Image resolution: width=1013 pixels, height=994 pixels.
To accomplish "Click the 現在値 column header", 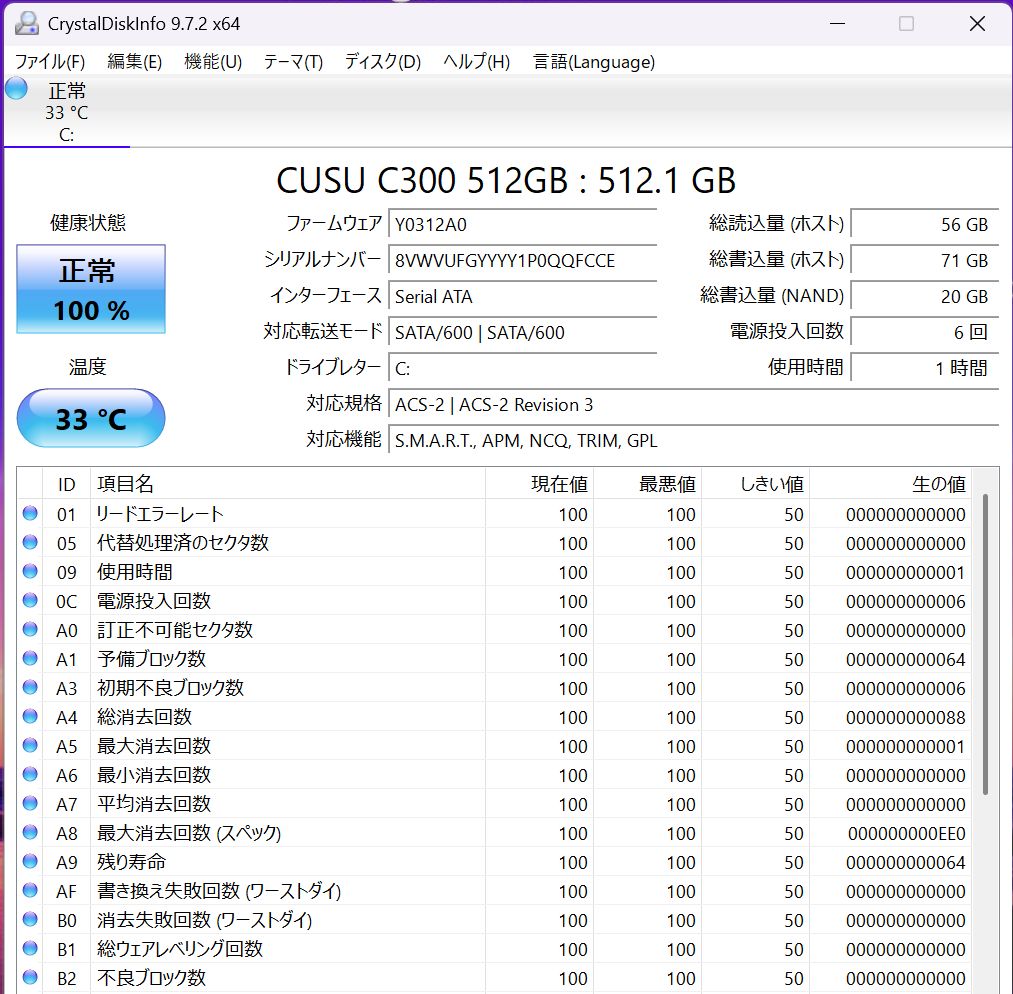I will click(539, 484).
